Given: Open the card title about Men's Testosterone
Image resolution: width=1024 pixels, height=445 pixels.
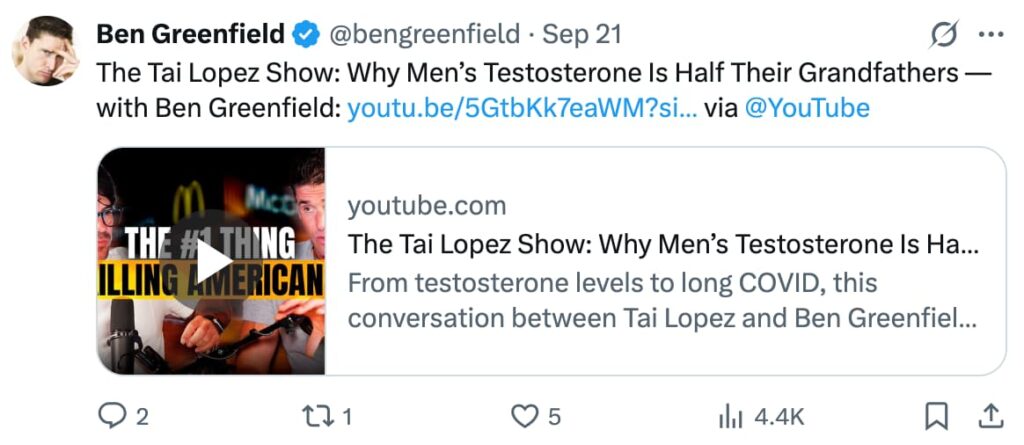Looking at the screenshot, I should pyautogui.click(x=663, y=244).
